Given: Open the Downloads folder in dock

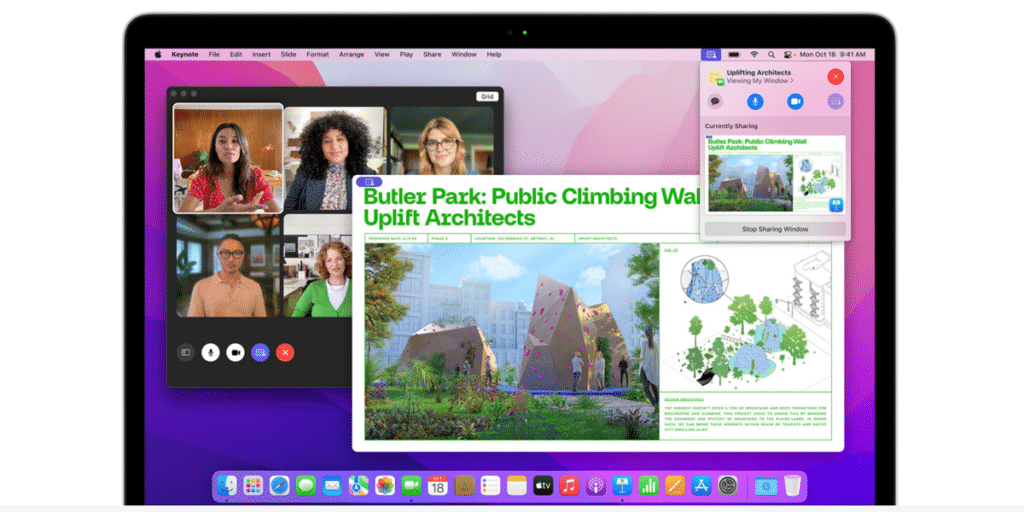Looking at the screenshot, I should (x=764, y=485).
